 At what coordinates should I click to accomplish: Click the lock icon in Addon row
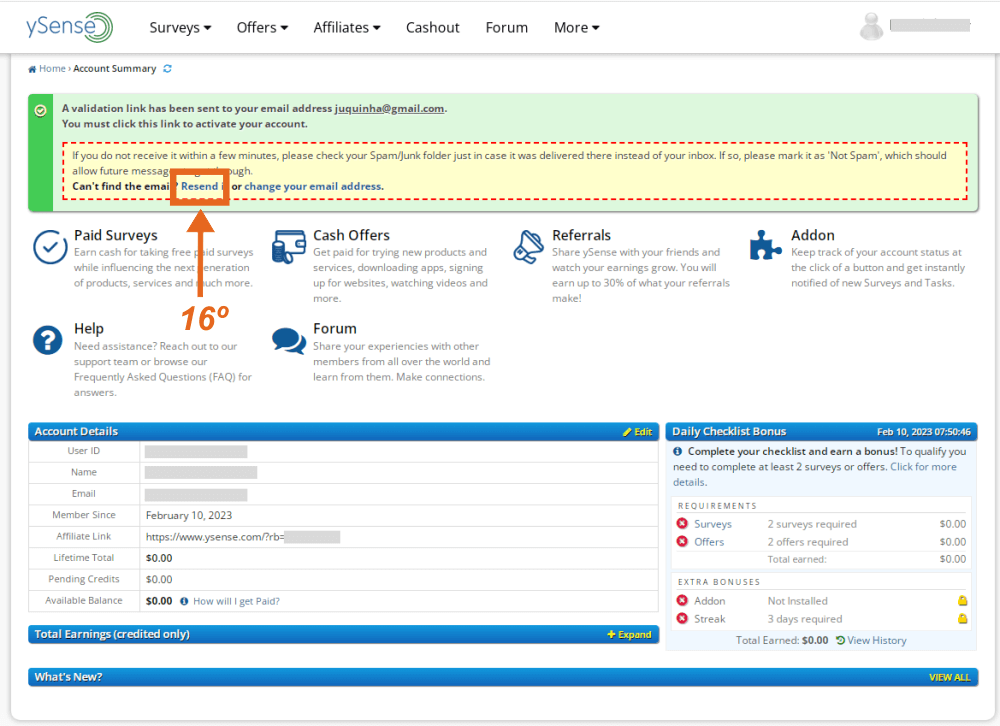(962, 600)
